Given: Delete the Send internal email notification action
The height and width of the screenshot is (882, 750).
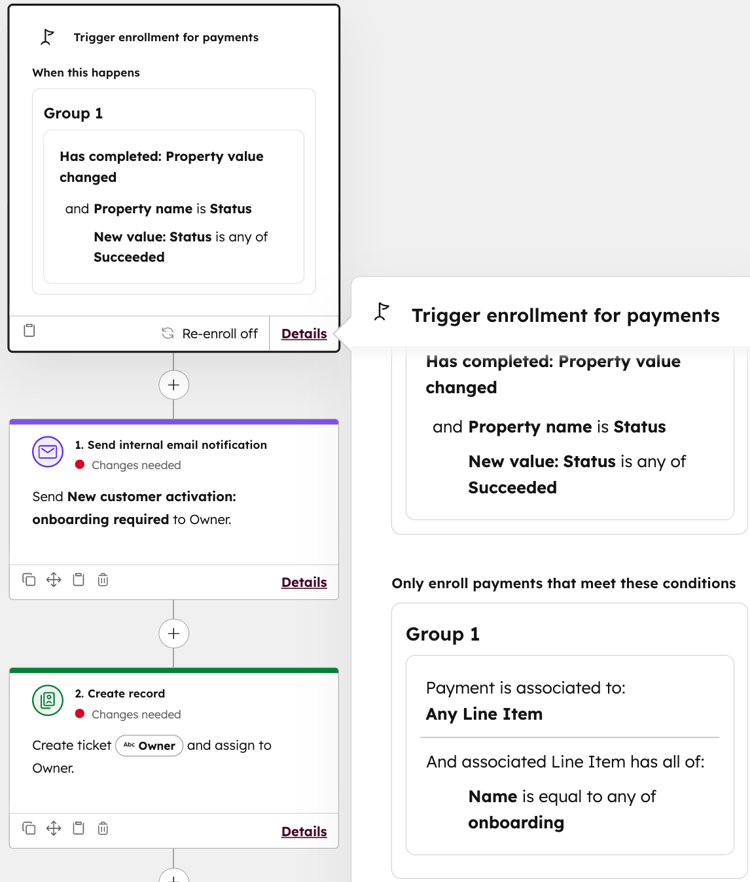Looking at the screenshot, I should [103, 580].
